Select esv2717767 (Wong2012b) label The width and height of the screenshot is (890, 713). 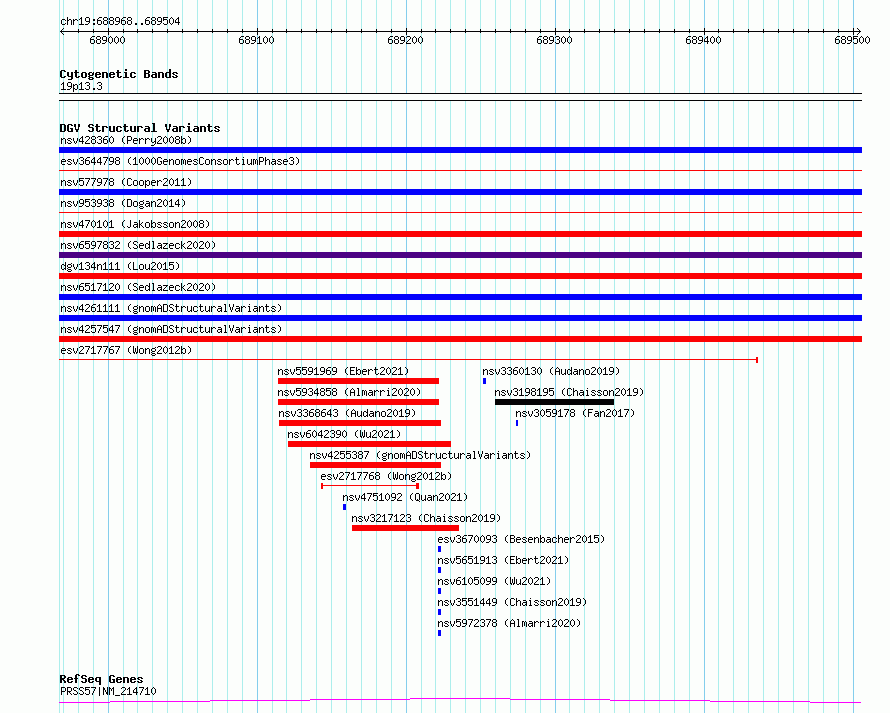tap(126, 350)
